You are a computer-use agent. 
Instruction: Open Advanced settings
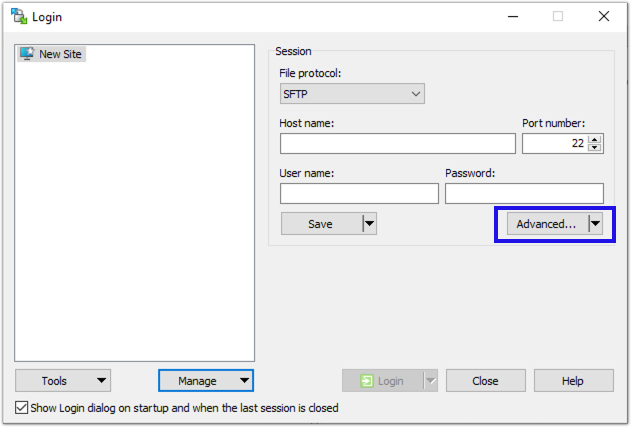pos(547,224)
